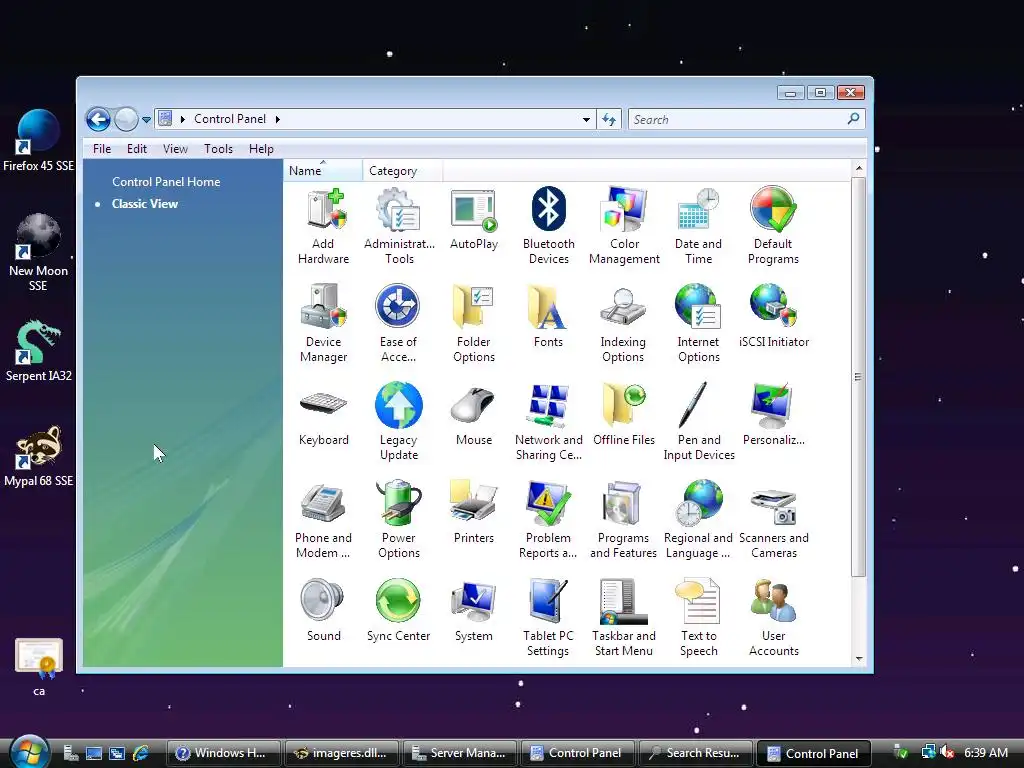Open Problem Reports and Solutions

coord(548,520)
